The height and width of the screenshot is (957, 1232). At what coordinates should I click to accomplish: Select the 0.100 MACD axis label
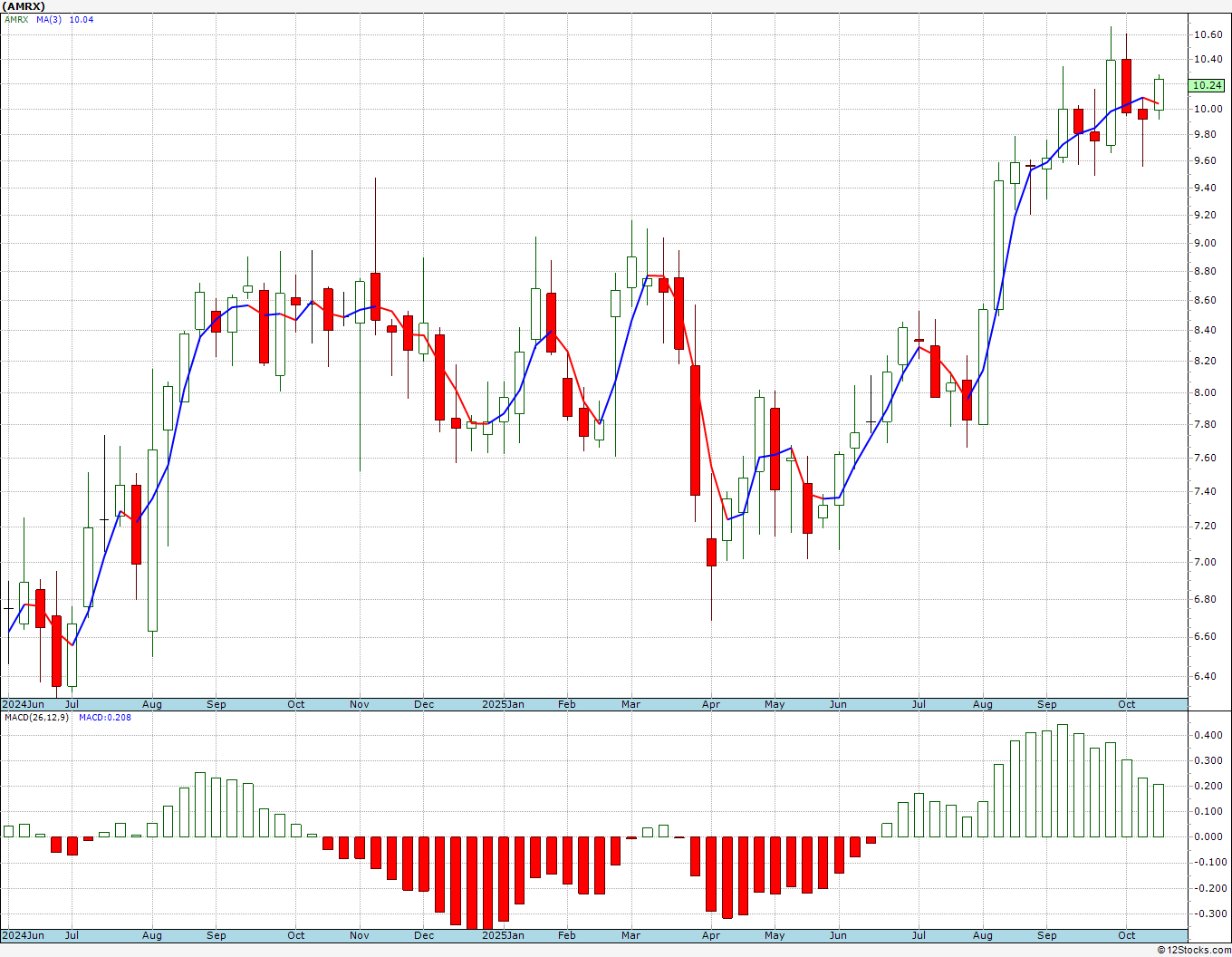point(1209,811)
